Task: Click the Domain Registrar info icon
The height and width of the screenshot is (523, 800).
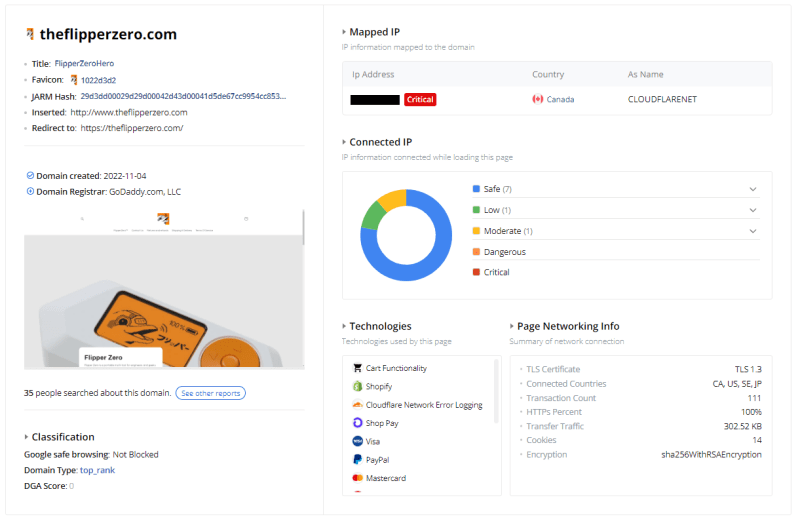Action: (30, 191)
